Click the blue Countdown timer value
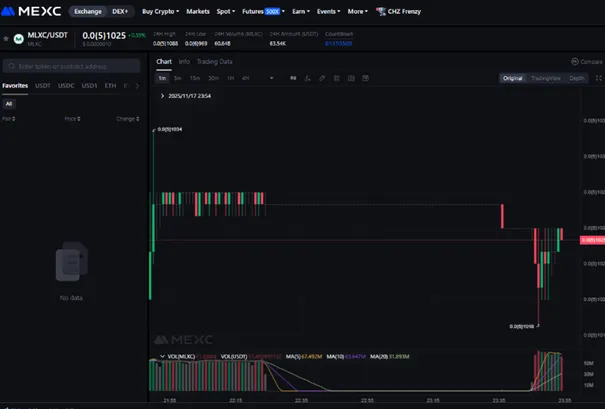 click(338, 44)
